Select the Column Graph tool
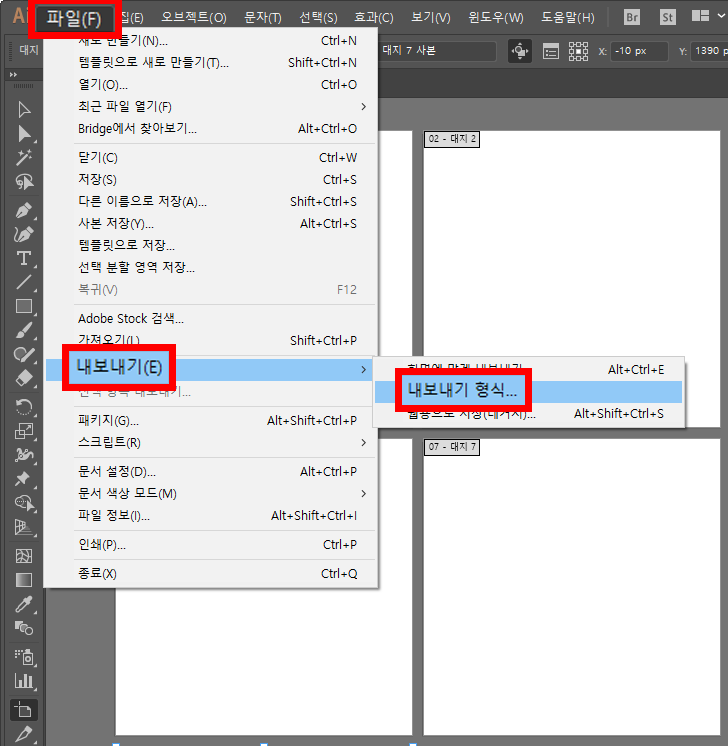Image resolution: width=728 pixels, height=746 pixels. (x=24, y=681)
